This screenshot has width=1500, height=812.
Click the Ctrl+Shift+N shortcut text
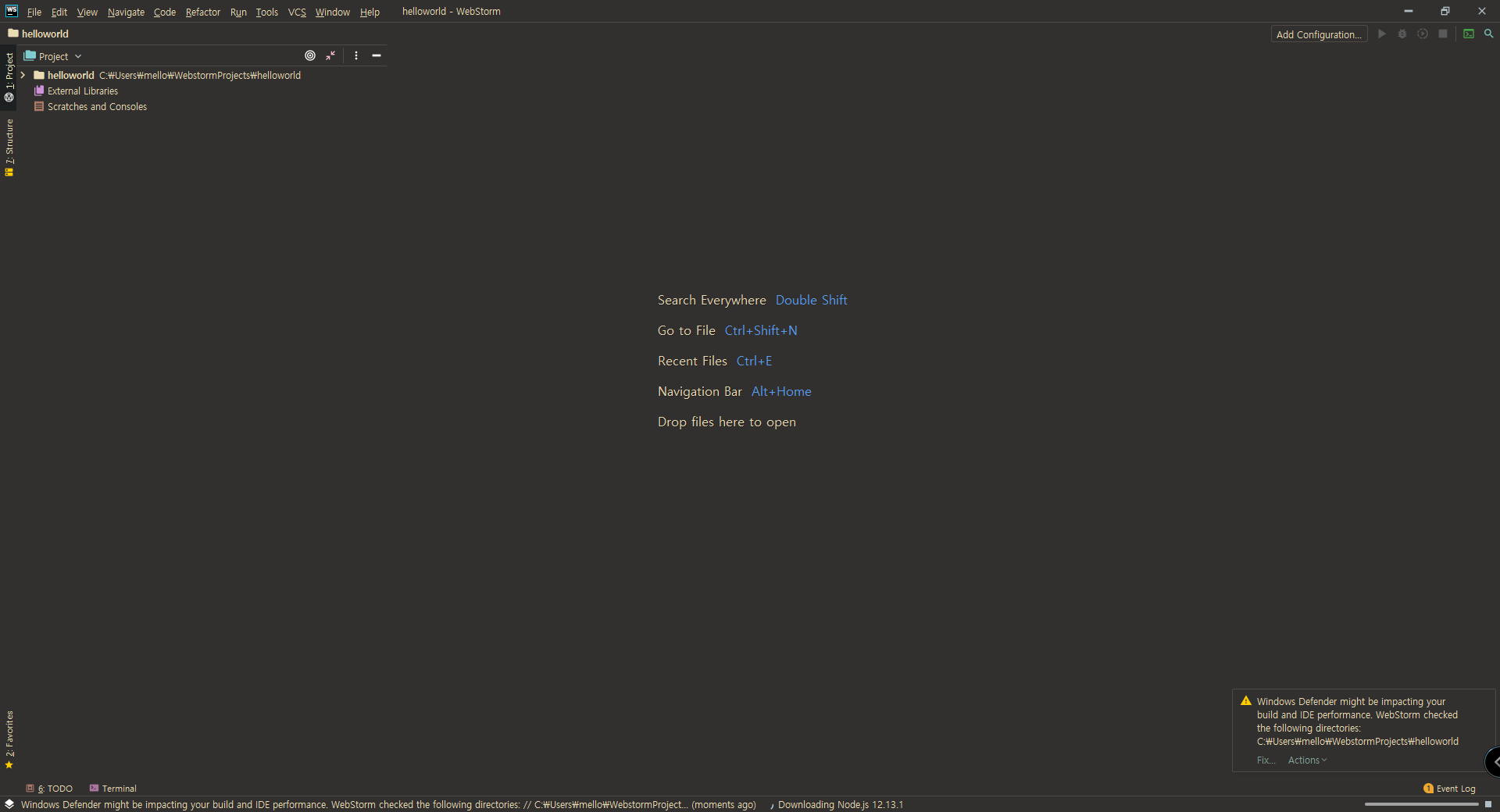[x=761, y=330]
